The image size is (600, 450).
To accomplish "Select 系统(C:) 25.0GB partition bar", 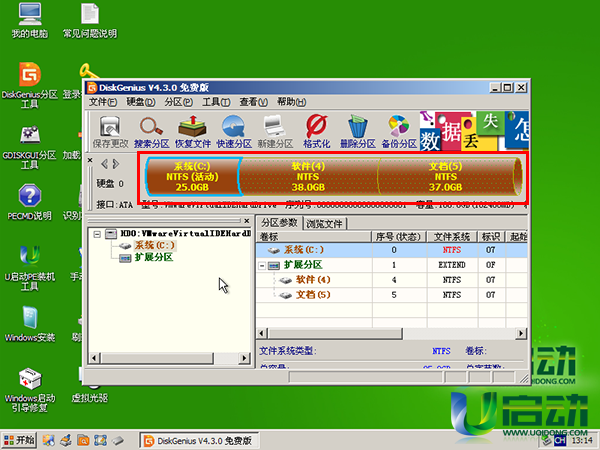I will click(x=192, y=177).
